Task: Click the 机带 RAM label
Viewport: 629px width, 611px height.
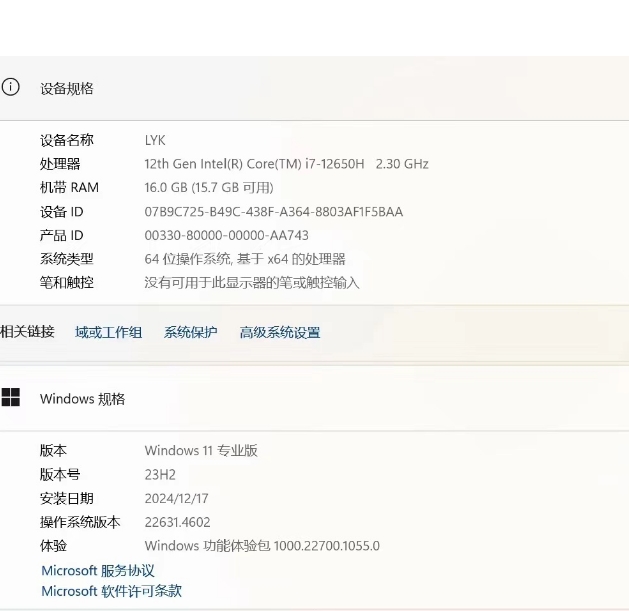Action: click(69, 187)
